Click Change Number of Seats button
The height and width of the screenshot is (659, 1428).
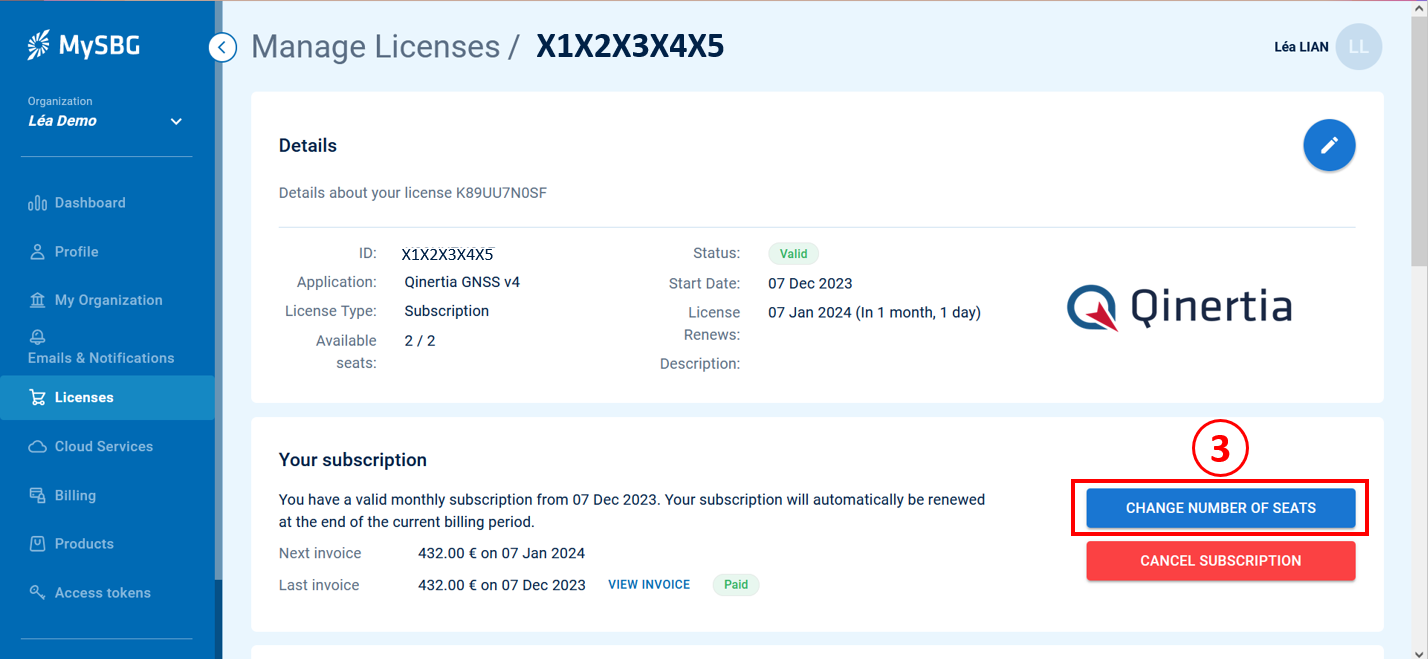point(1220,508)
